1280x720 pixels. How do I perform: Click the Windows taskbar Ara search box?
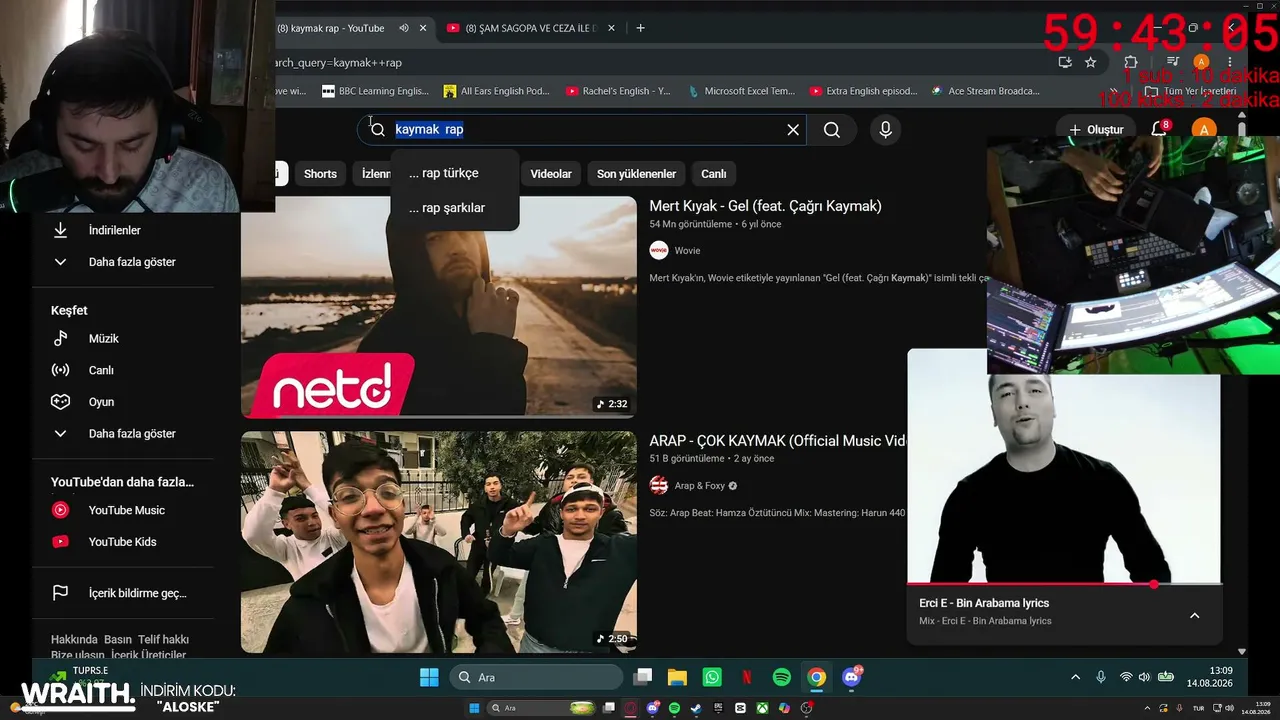pos(537,677)
